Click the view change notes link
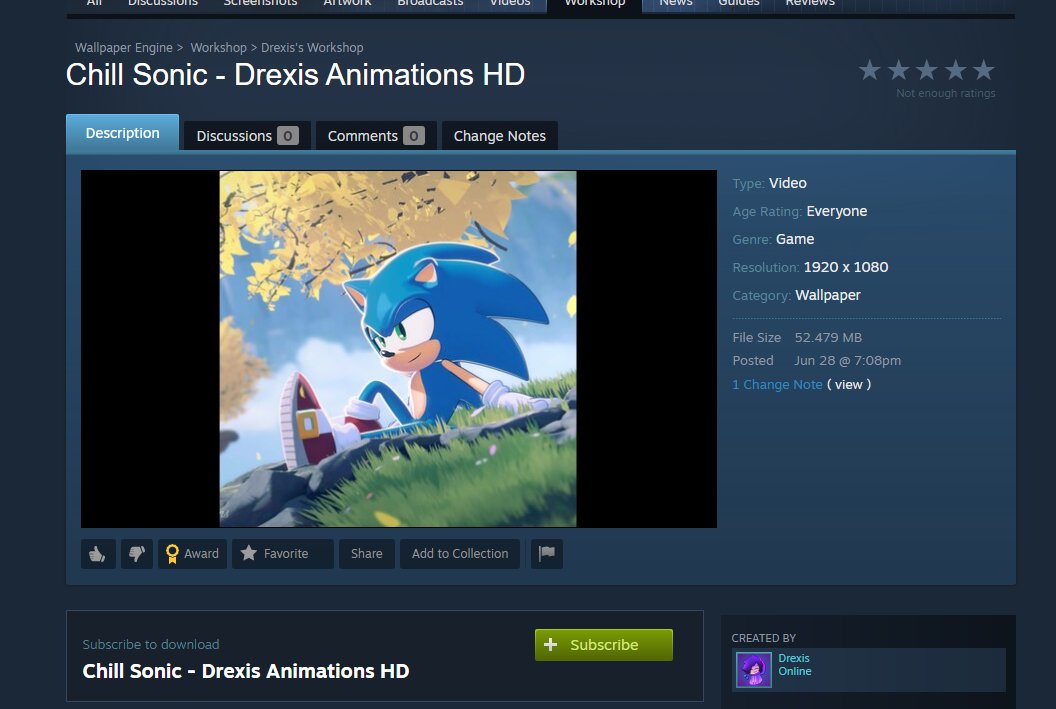 pos(849,384)
